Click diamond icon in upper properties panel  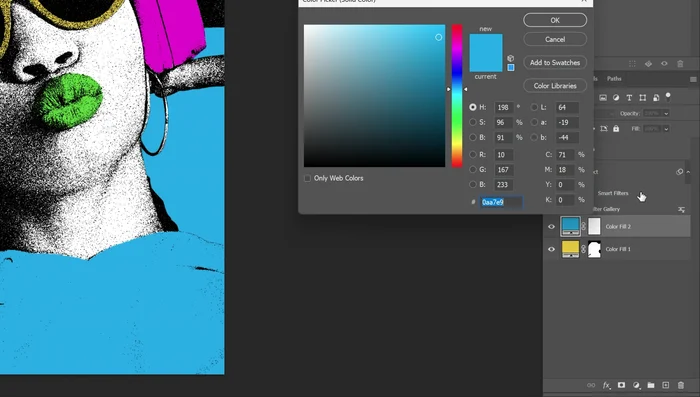click(x=648, y=64)
